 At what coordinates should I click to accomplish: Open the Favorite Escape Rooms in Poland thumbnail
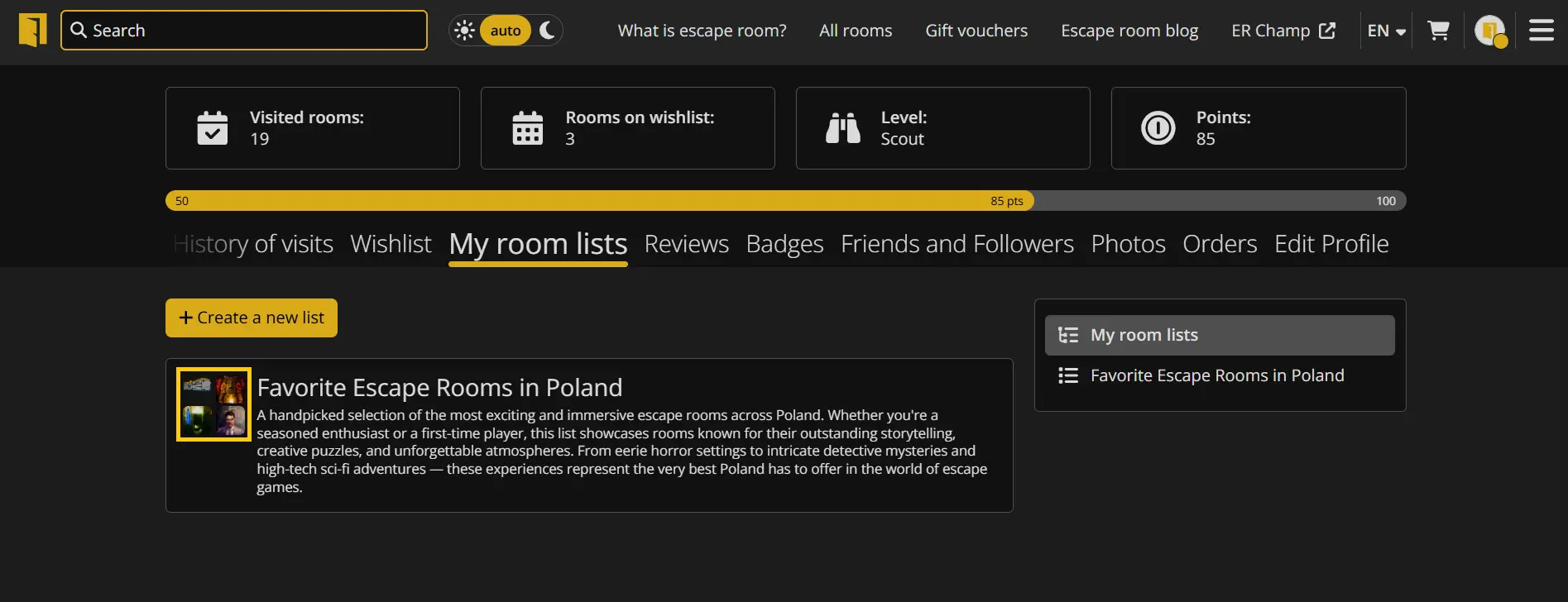213,404
